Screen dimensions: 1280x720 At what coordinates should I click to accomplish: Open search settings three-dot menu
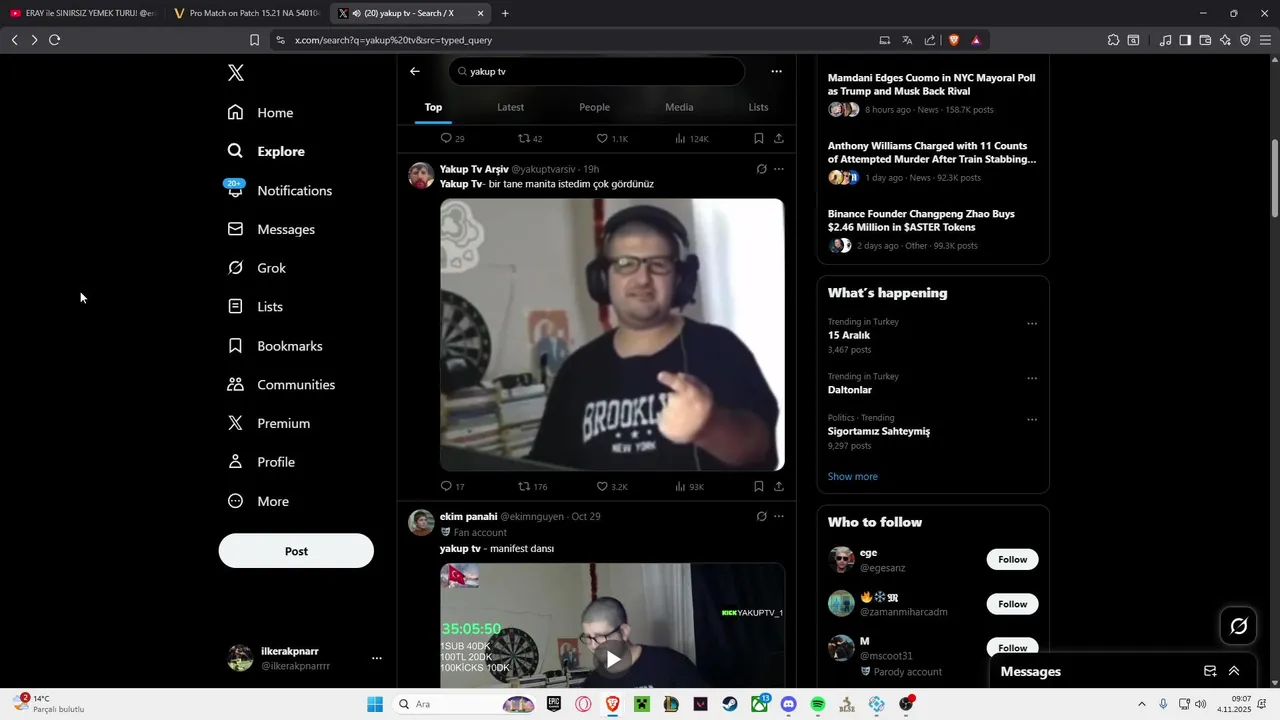click(x=776, y=72)
